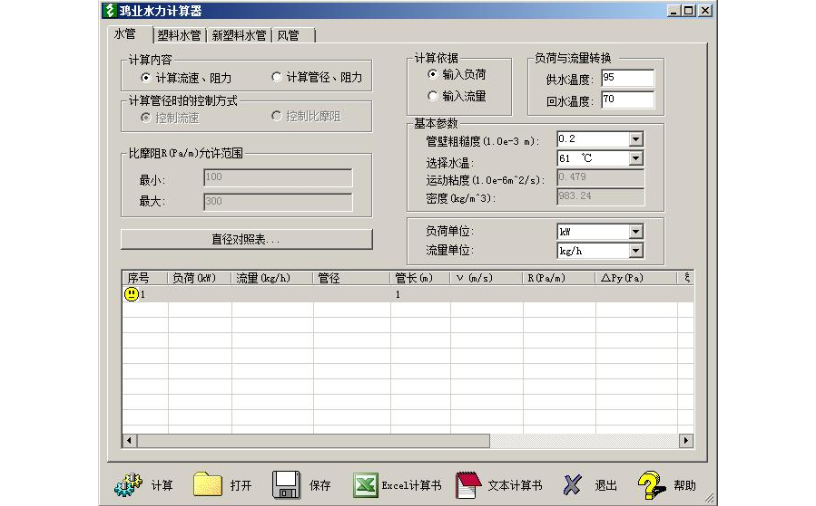Click the smiley face icon in row 1

click(x=131, y=295)
